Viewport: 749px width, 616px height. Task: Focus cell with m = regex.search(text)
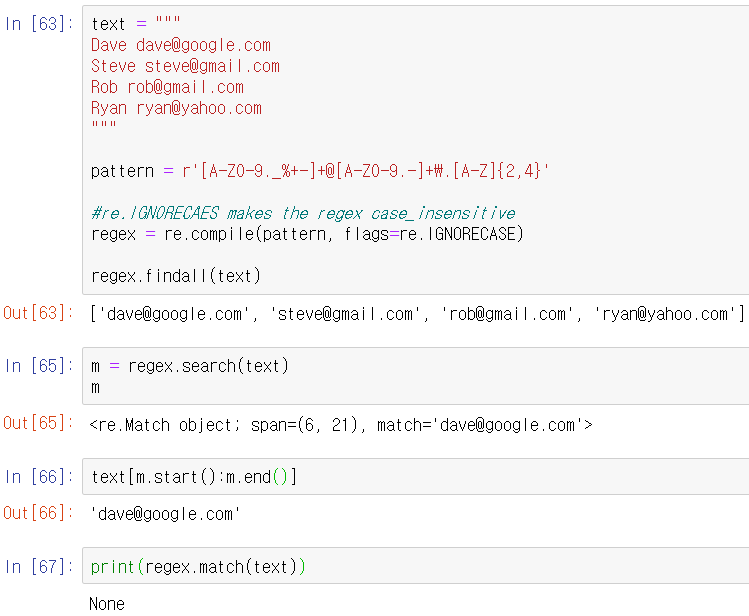pyautogui.click(x=416, y=376)
